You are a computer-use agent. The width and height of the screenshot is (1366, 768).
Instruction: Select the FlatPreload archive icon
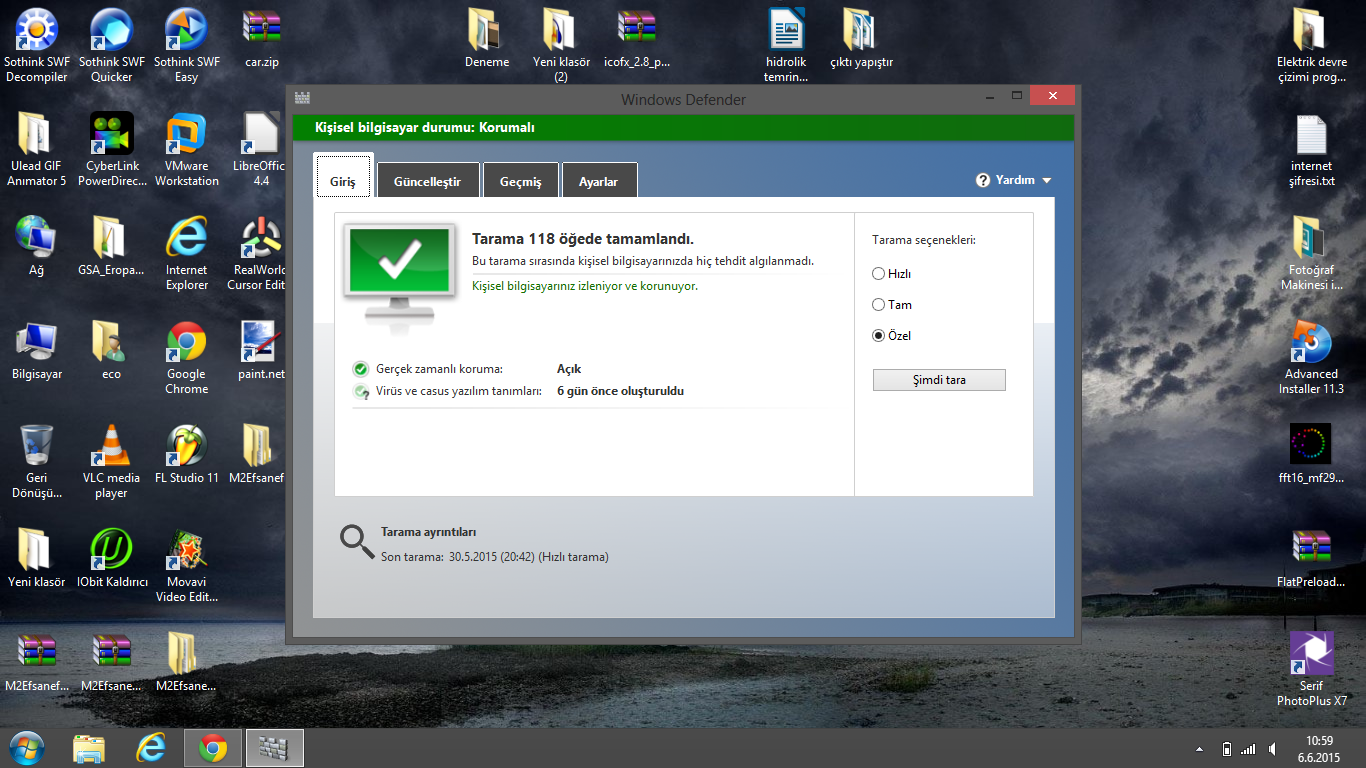click(1311, 558)
